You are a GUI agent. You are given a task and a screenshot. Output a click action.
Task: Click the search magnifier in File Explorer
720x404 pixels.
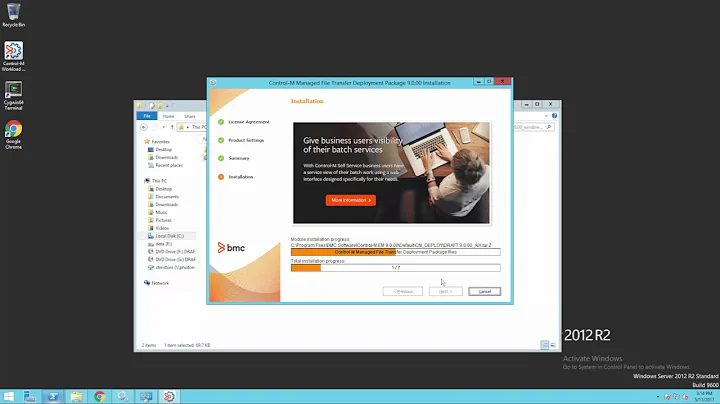(x=549, y=127)
